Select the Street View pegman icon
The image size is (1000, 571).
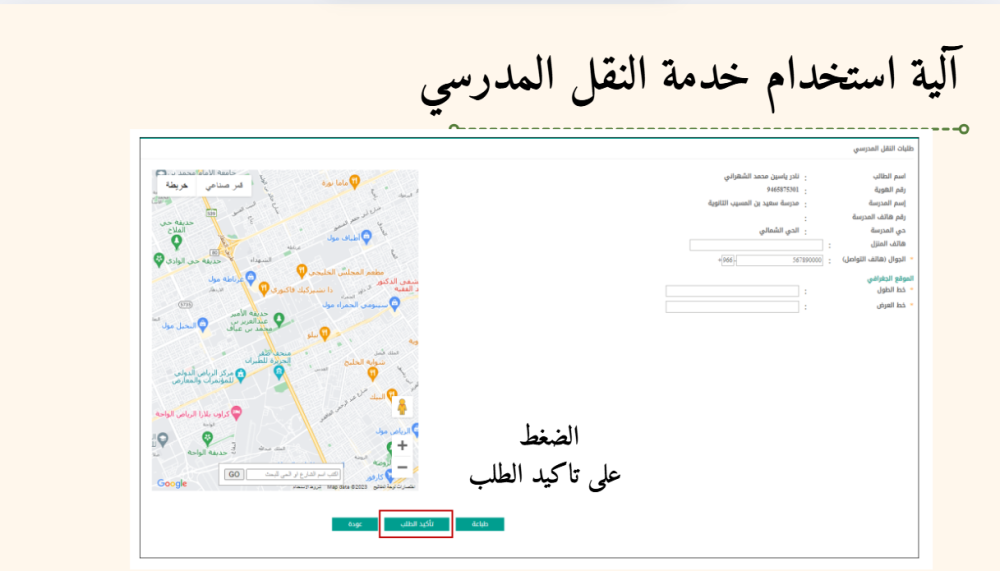pos(403,408)
